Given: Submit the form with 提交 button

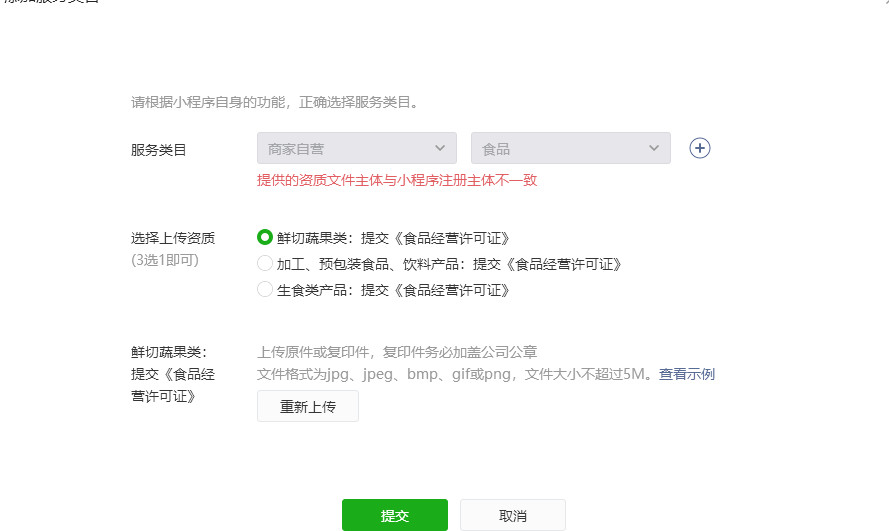Looking at the screenshot, I should click(395, 515).
